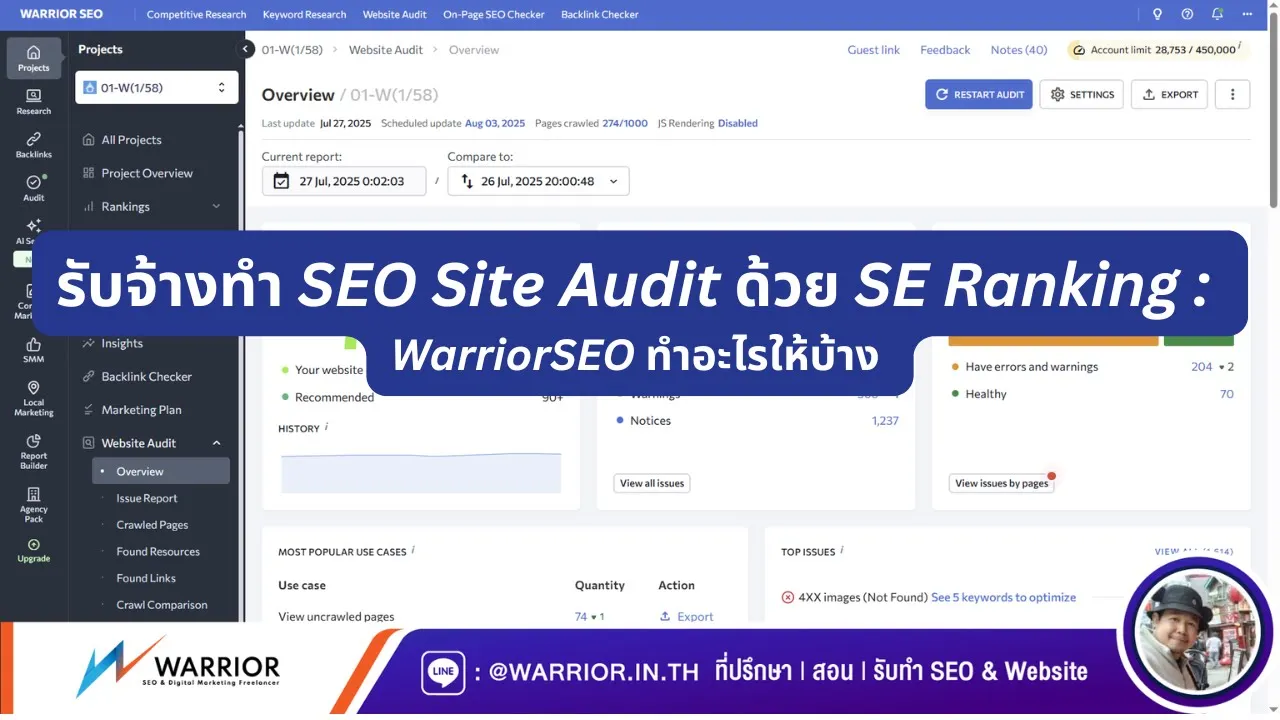Screen dimensions: 1280x720
Task: Open the help question mark icon
Action: click(x=1187, y=14)
